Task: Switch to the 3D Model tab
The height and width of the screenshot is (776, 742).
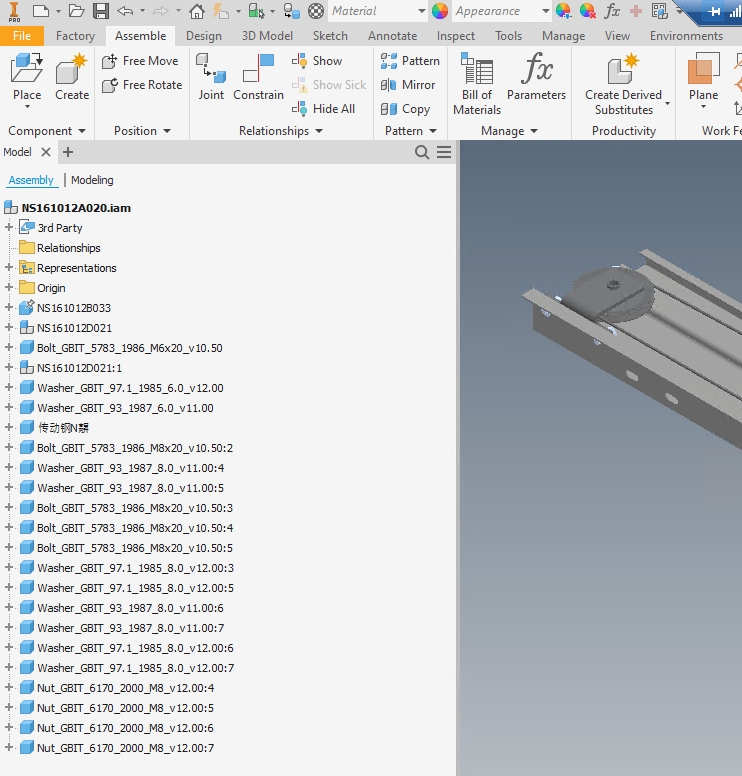Action: pos(267,36)
